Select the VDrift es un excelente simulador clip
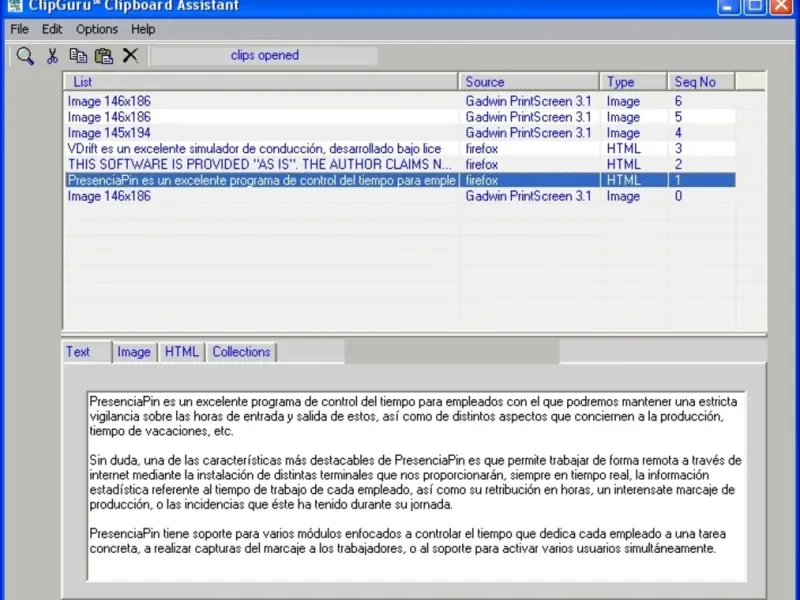Screen dimensions: 800x600 pyautogui.click(x=401, y=148)
